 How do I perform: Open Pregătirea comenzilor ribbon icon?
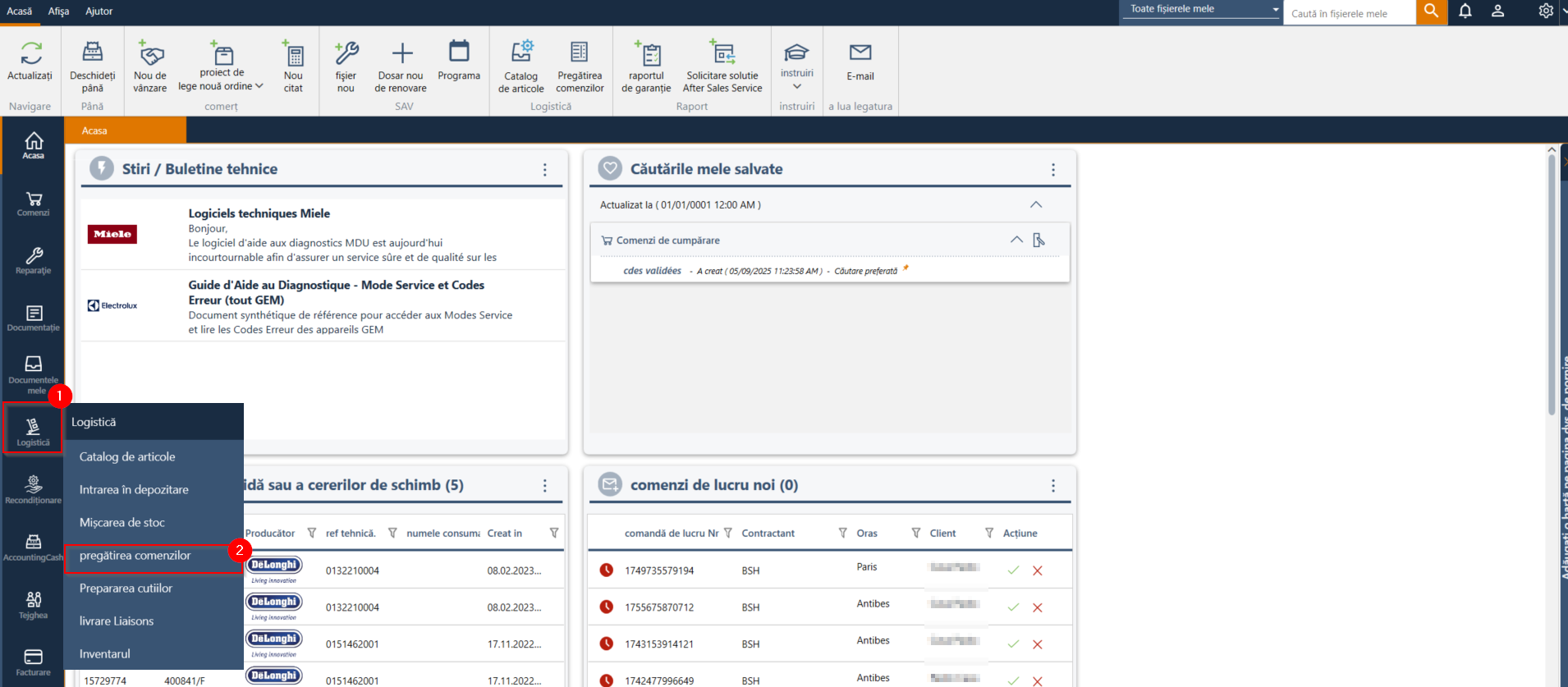click(580, 53)
